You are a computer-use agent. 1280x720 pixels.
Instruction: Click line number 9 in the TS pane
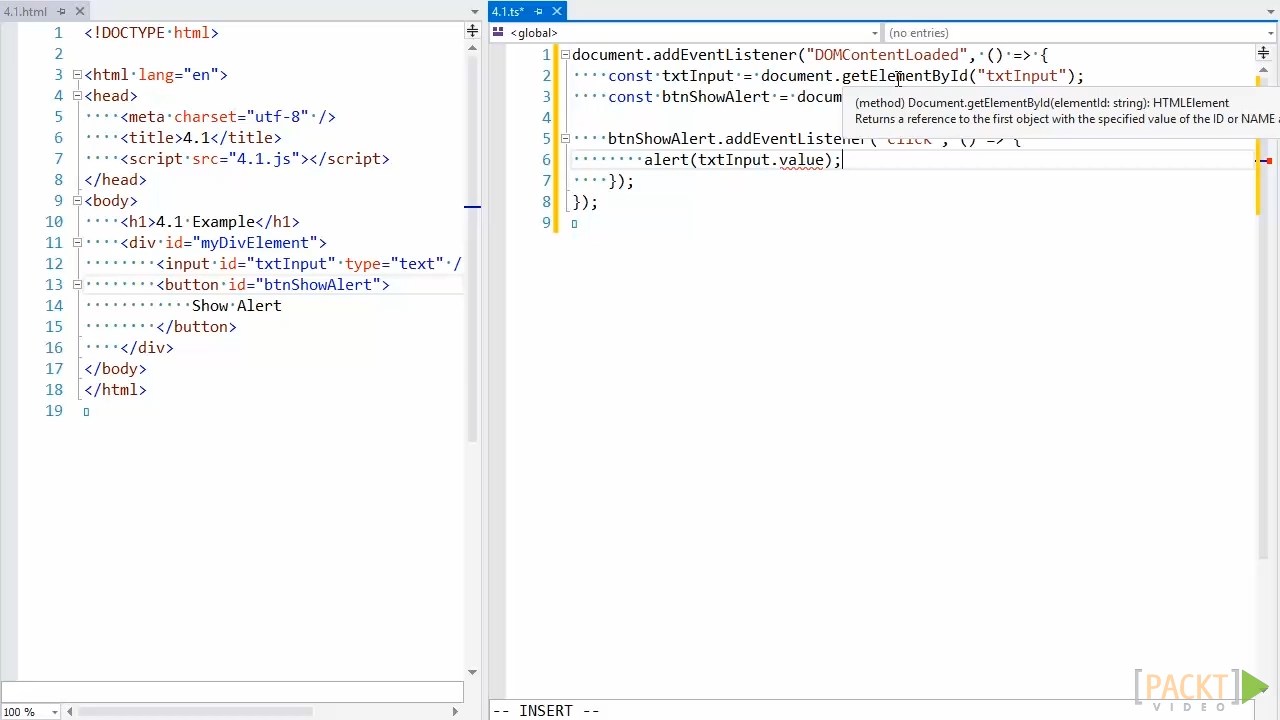point(546,223)
